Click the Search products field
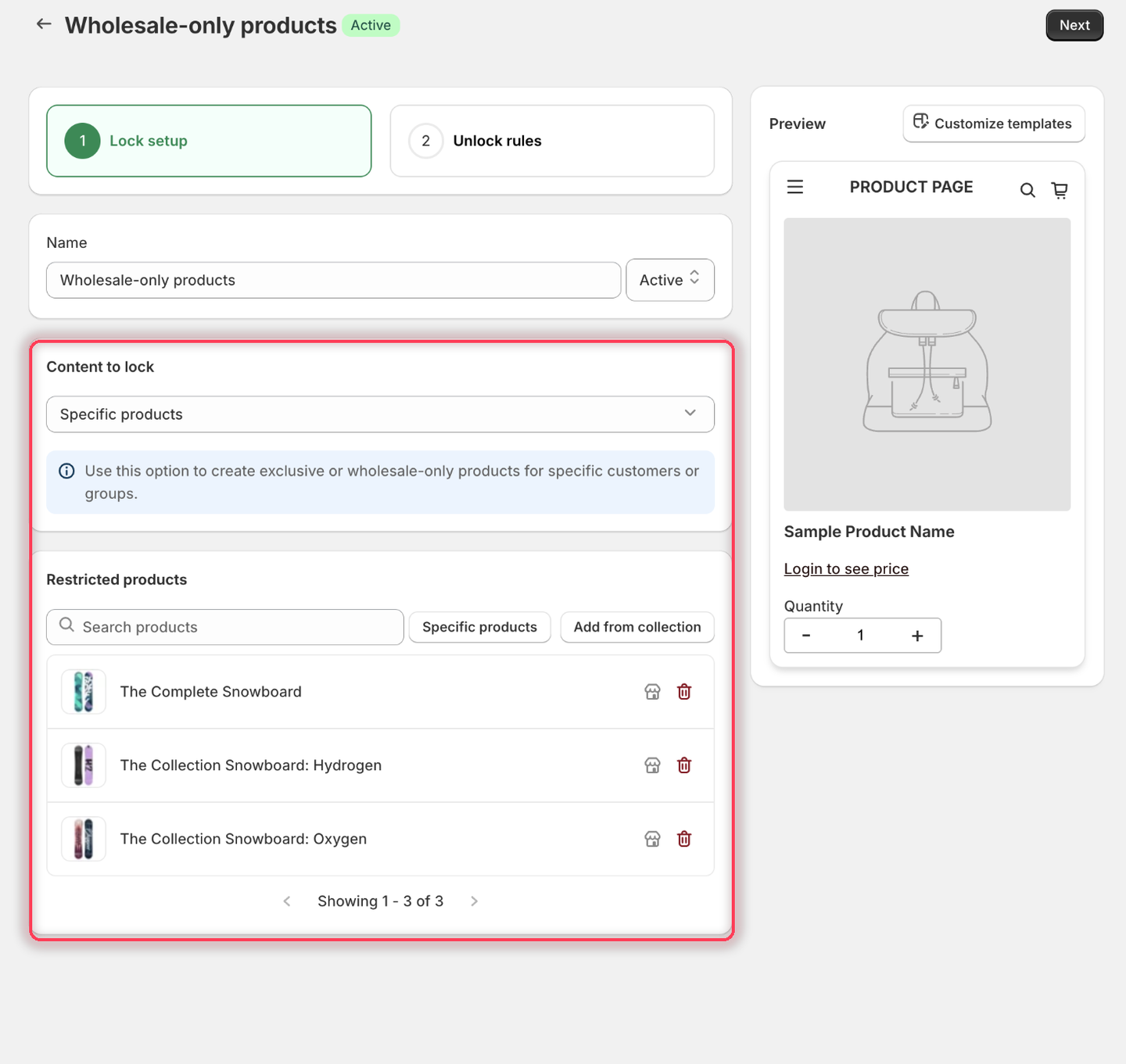This screenshot has height=1064, width=1126. [225, 627]
